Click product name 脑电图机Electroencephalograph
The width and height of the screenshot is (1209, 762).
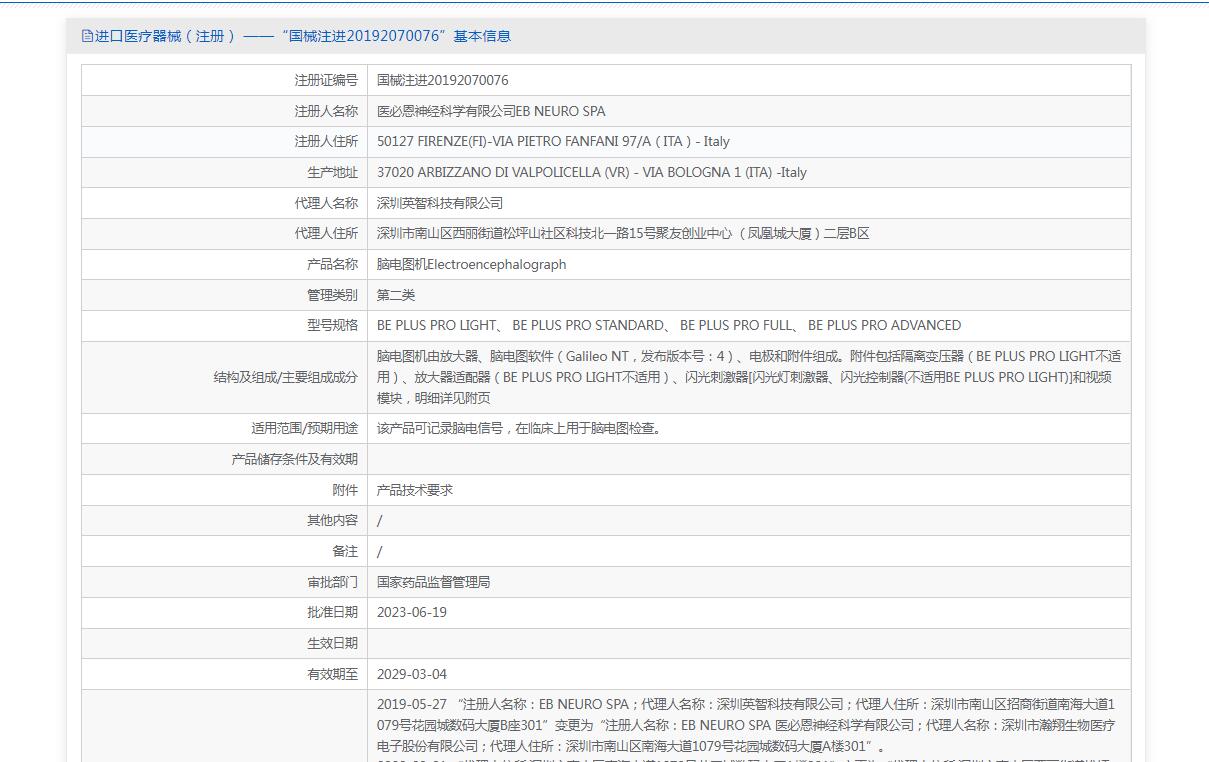coord(471,264)
